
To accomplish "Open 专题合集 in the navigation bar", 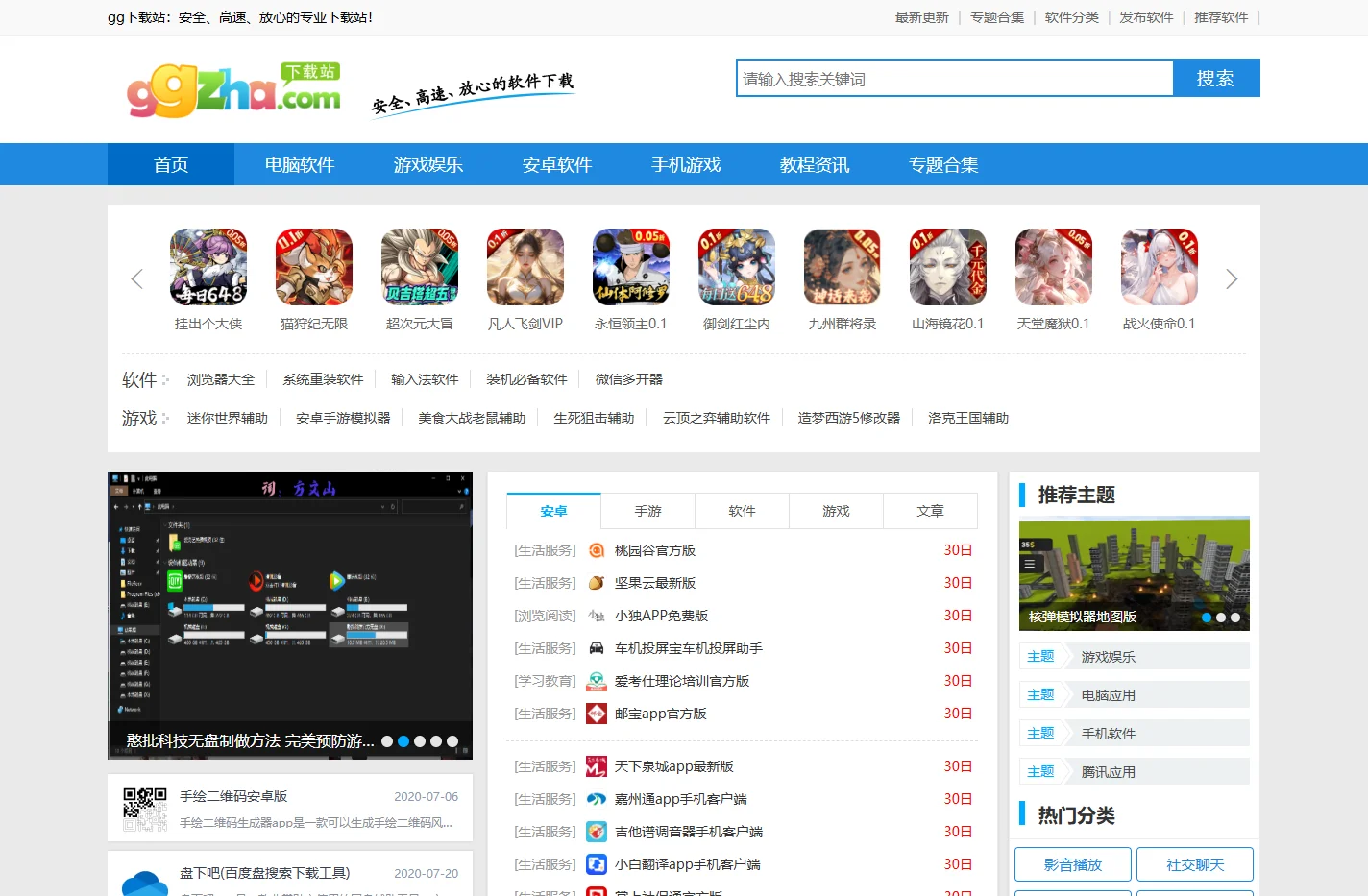I will 943,164.
